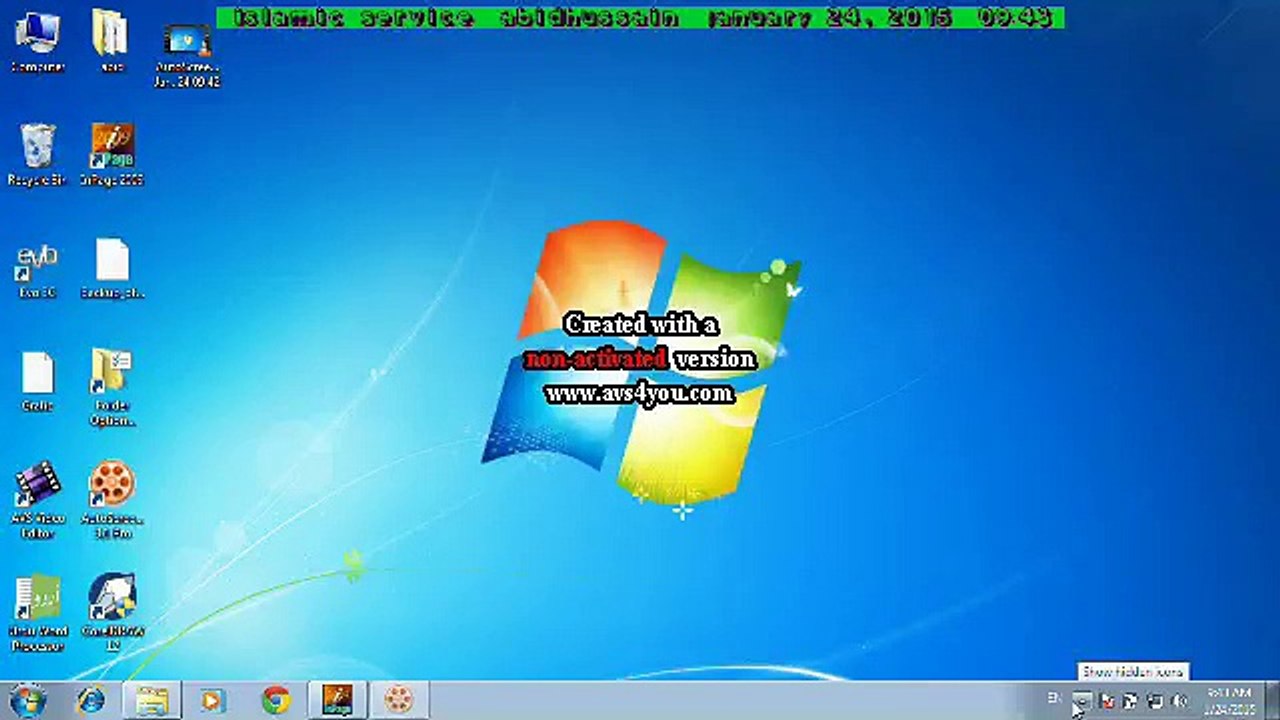Select the AutoScreenRecorder film reel desktop shortcut
Image resolution: width=1280 pixels, height=720 pixels.
click(112, 500)
